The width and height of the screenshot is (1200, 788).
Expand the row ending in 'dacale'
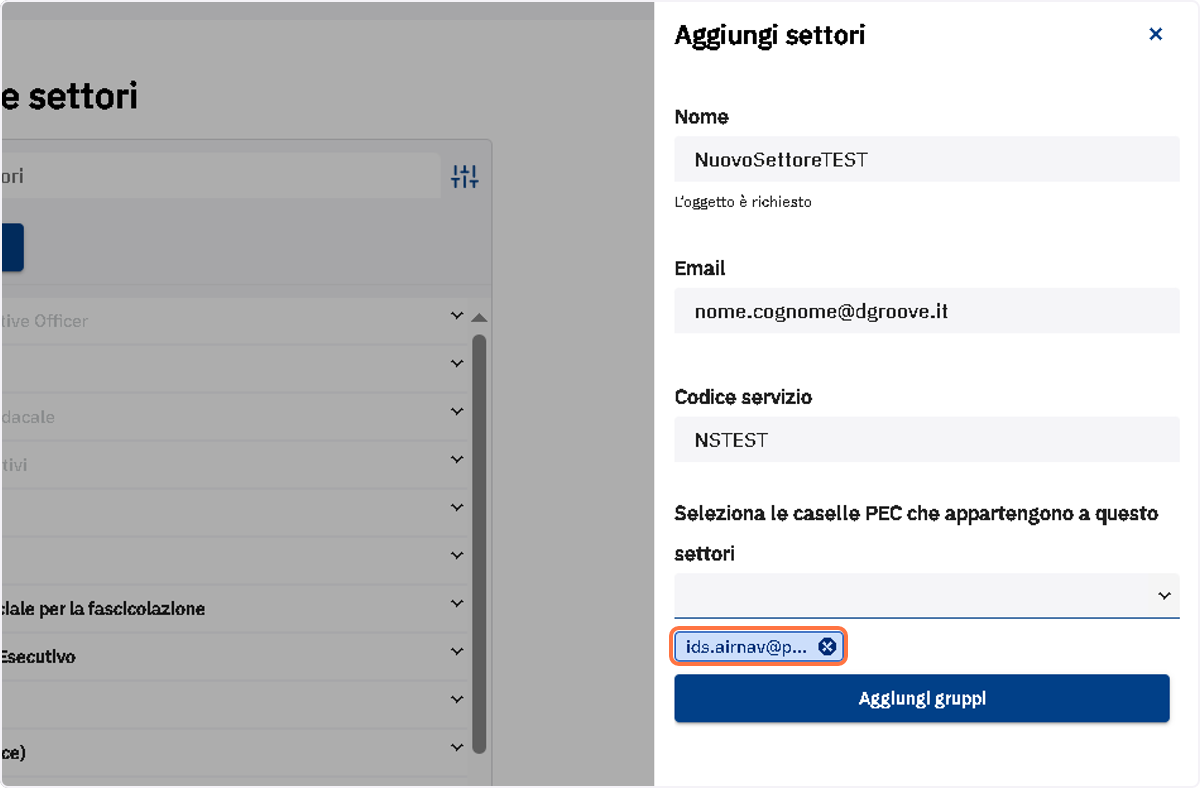point(457,412)
